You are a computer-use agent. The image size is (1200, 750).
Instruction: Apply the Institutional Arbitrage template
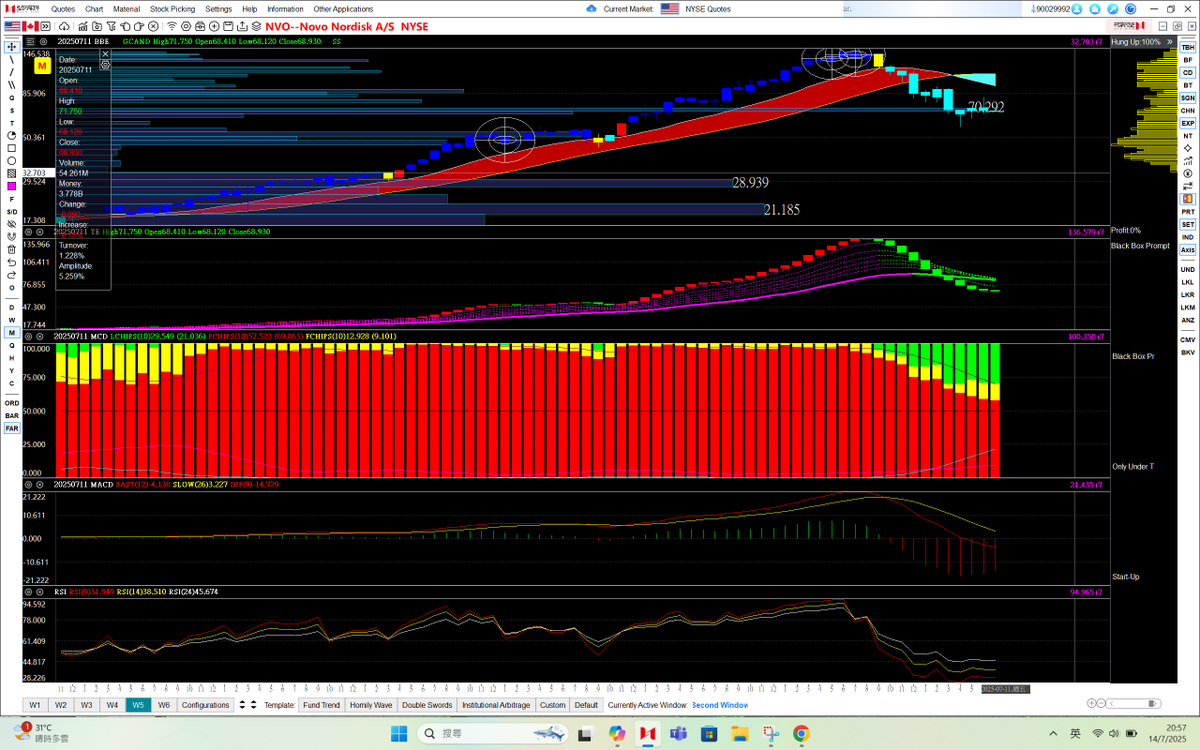tap(496, 705)
